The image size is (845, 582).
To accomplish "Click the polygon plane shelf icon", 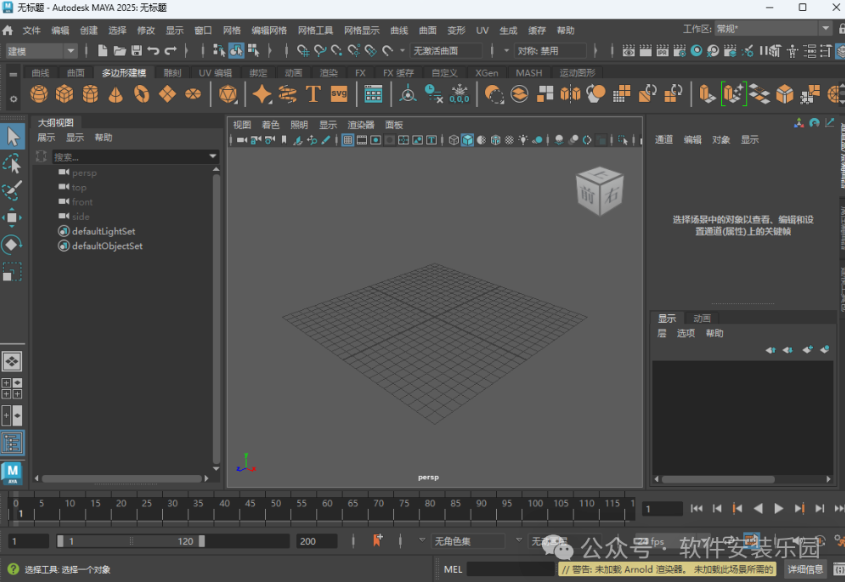I will (x=167, y=94).
